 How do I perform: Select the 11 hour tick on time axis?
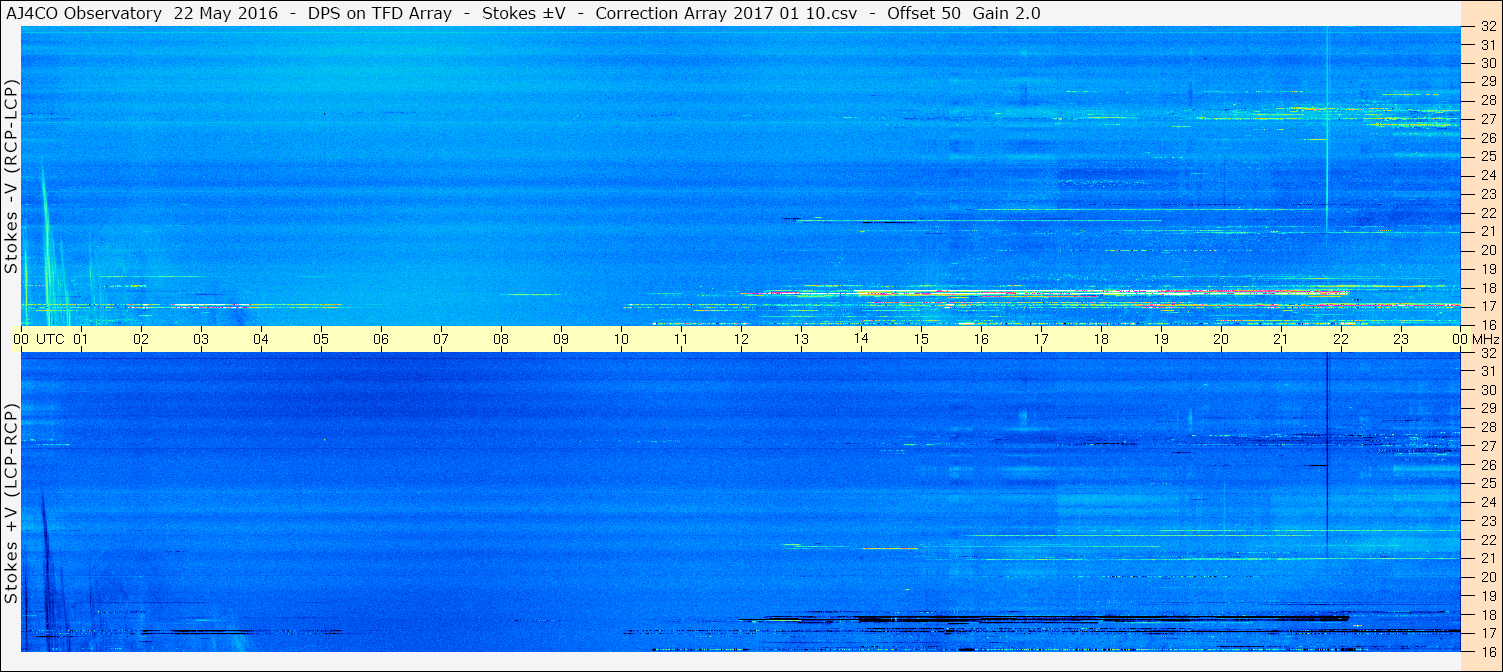(681, 339)
